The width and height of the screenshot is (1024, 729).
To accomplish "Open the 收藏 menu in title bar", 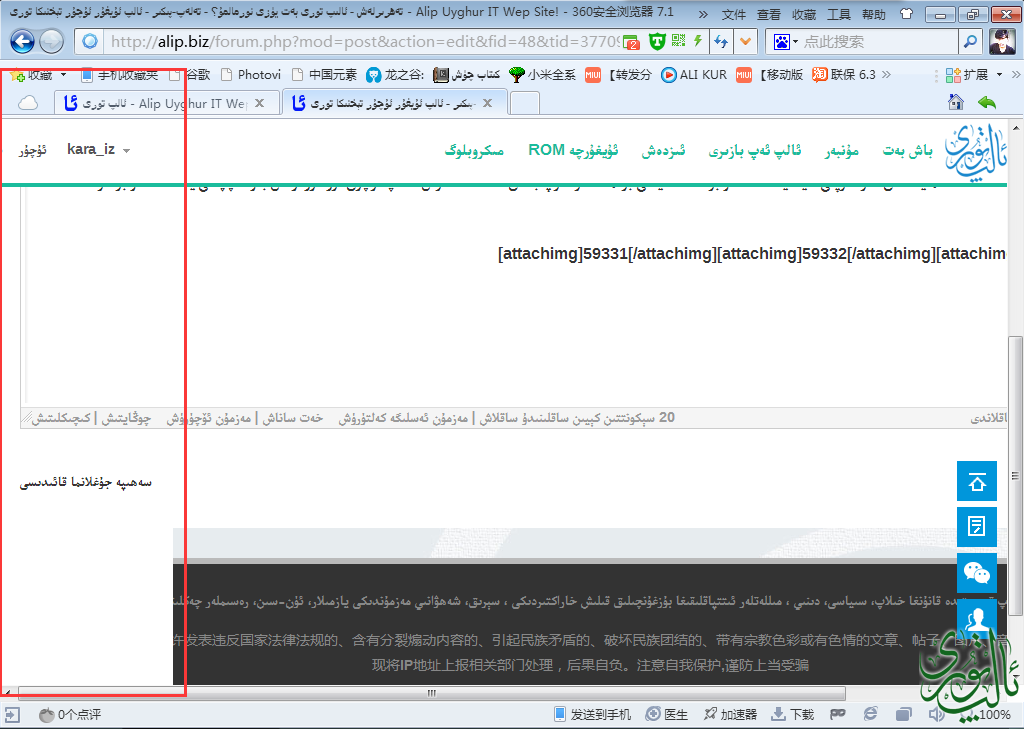I will pyautogui.click(x=804, y=14).
